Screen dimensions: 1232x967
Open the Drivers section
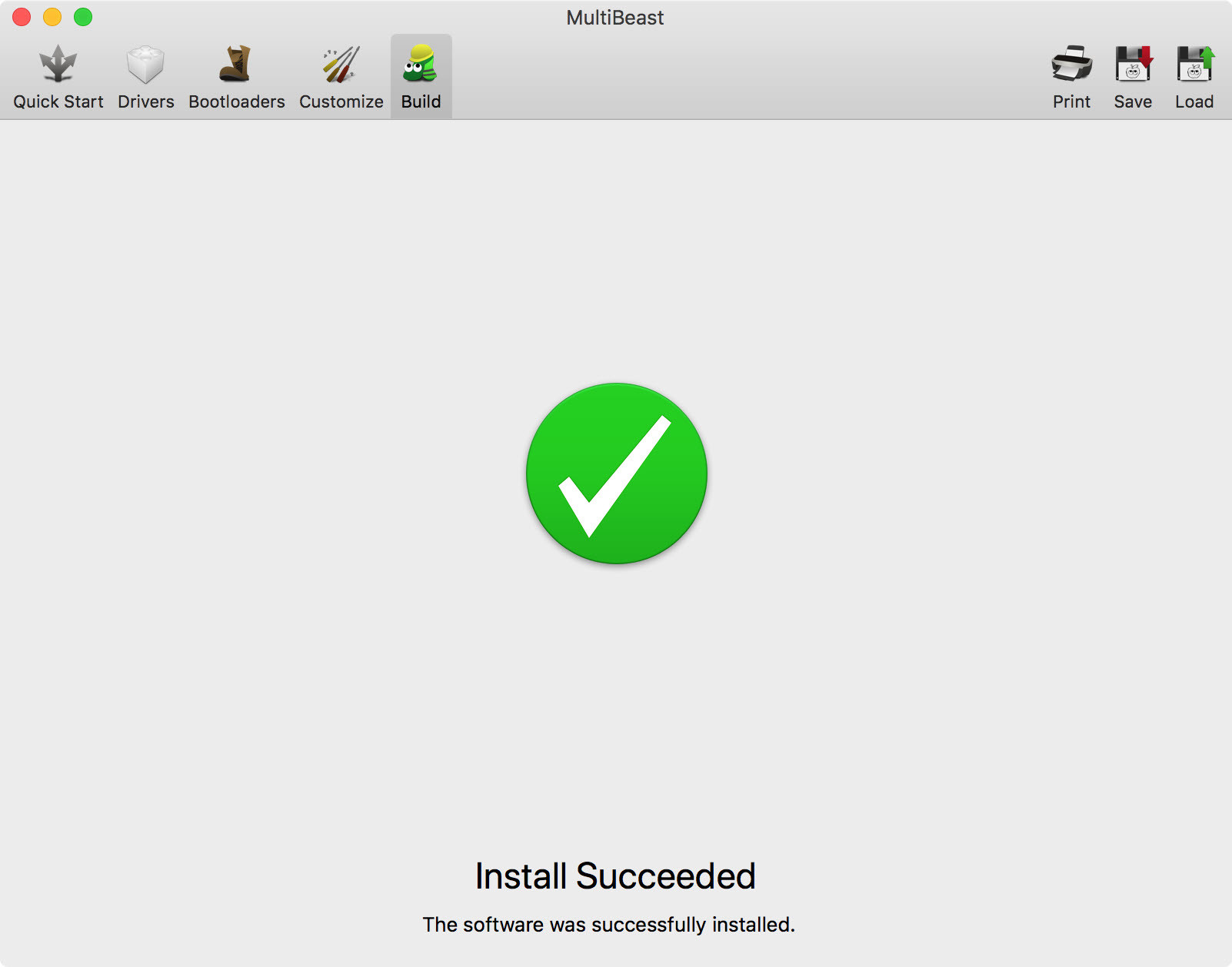tap(145, 77)
